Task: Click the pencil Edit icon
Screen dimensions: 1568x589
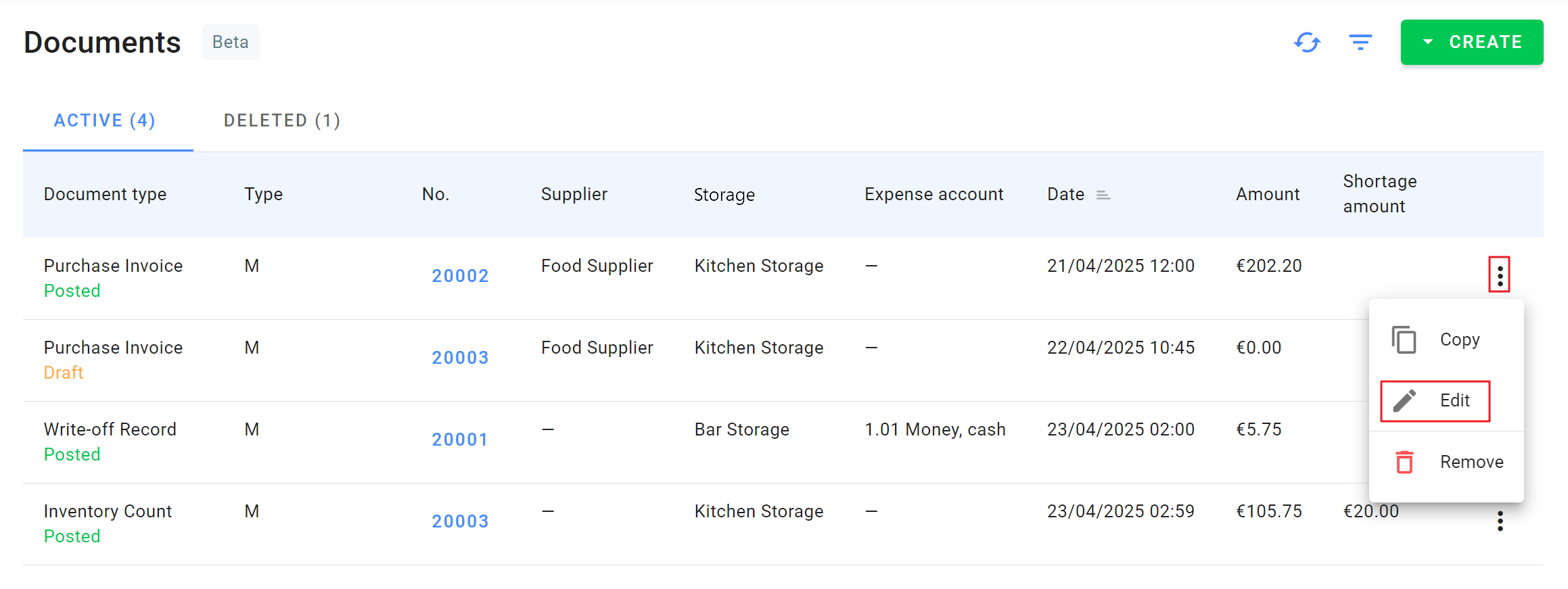Action: [1404, 401]
